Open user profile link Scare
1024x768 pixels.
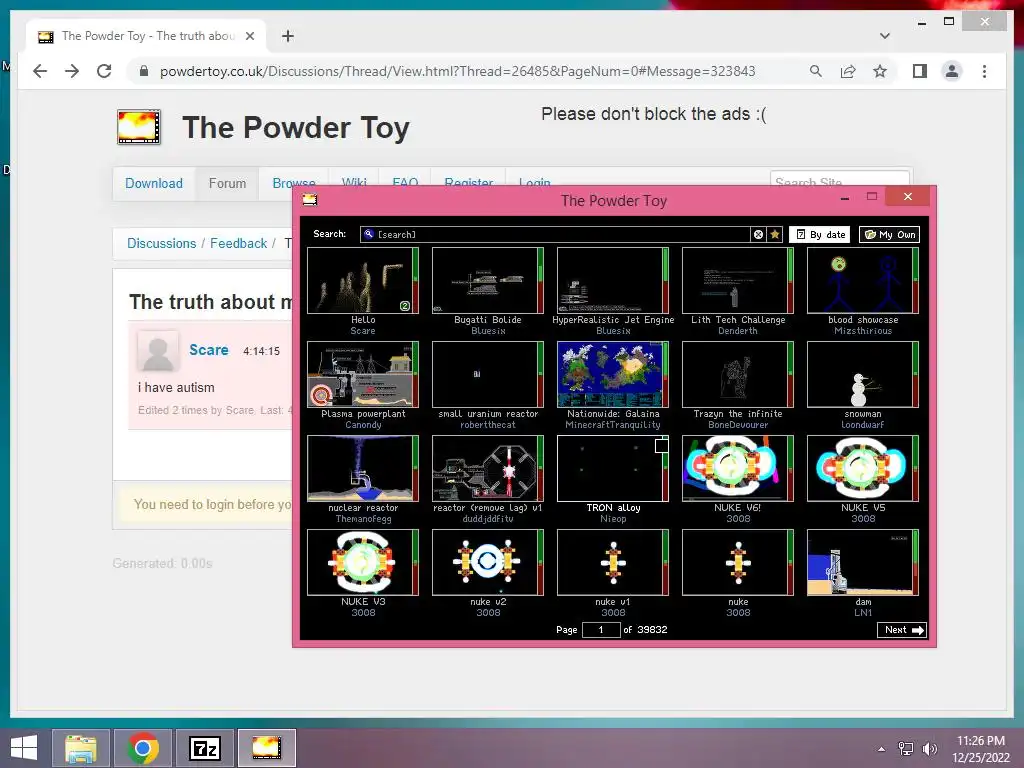209,350
